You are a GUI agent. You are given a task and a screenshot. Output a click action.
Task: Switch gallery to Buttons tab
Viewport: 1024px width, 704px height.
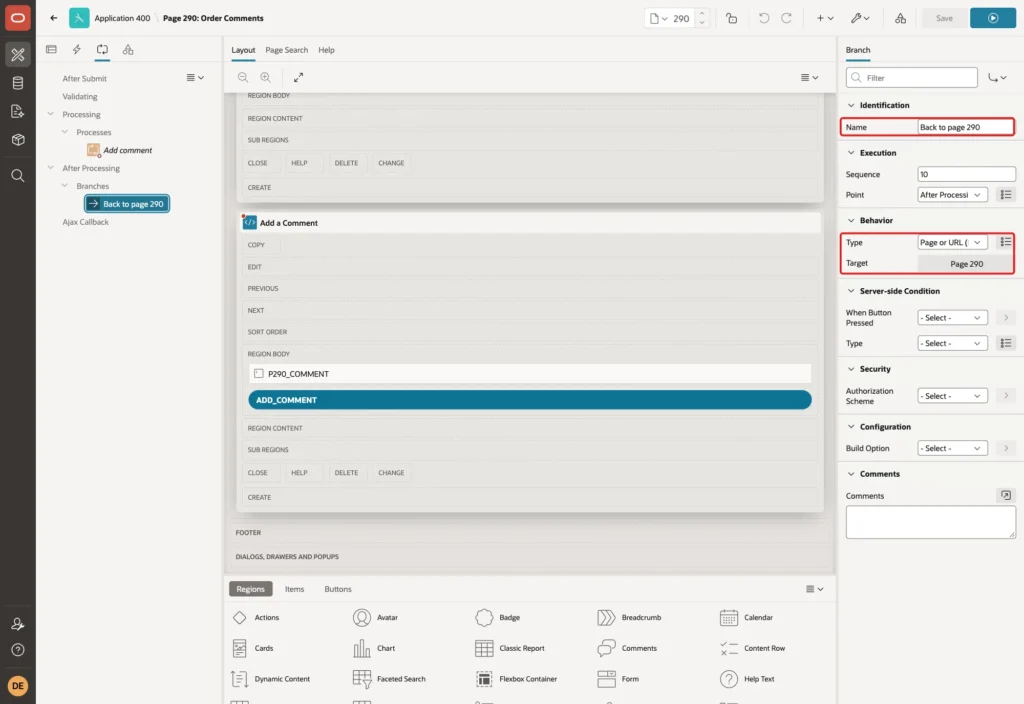(338, 589)
